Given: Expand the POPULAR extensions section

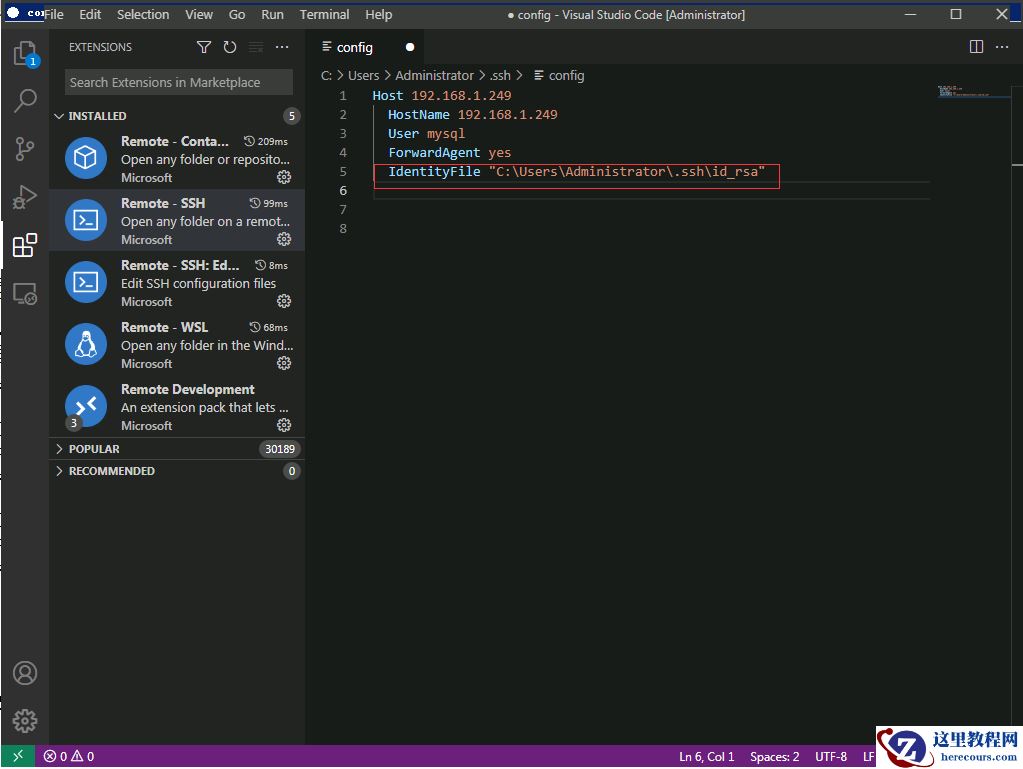Looking at the screenshot, I should pyautogui.click(x=59, y=449).
